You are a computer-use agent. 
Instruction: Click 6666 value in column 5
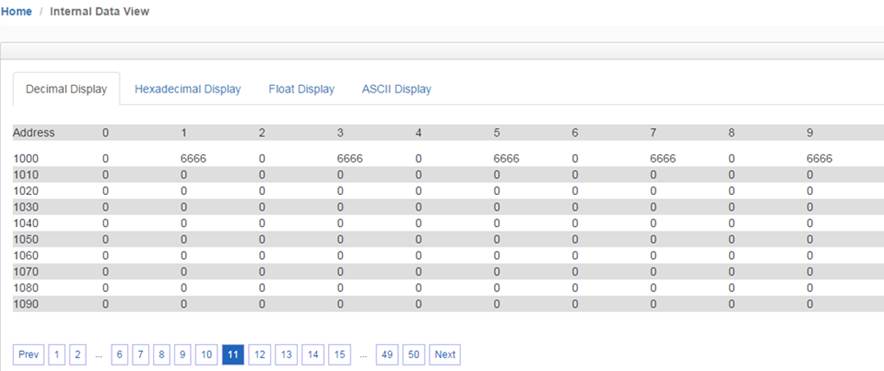(506, 159)
